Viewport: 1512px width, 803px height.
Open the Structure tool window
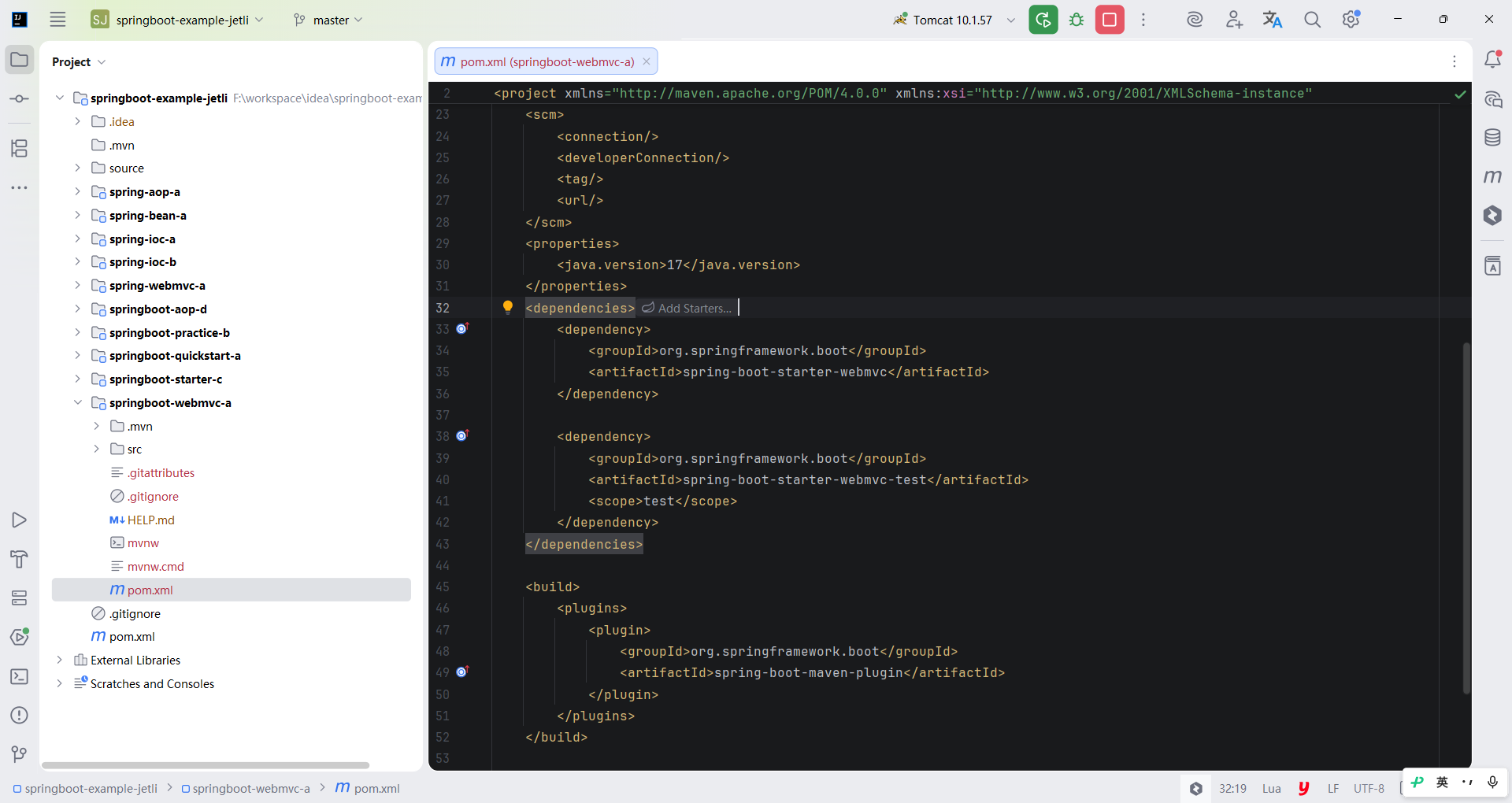tap(20, 148)
